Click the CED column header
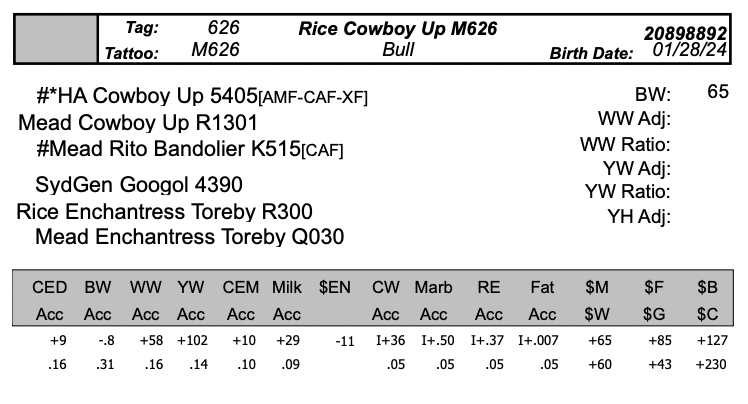The width and height of the screenshot is (748, 404). [x=50, y=288]
